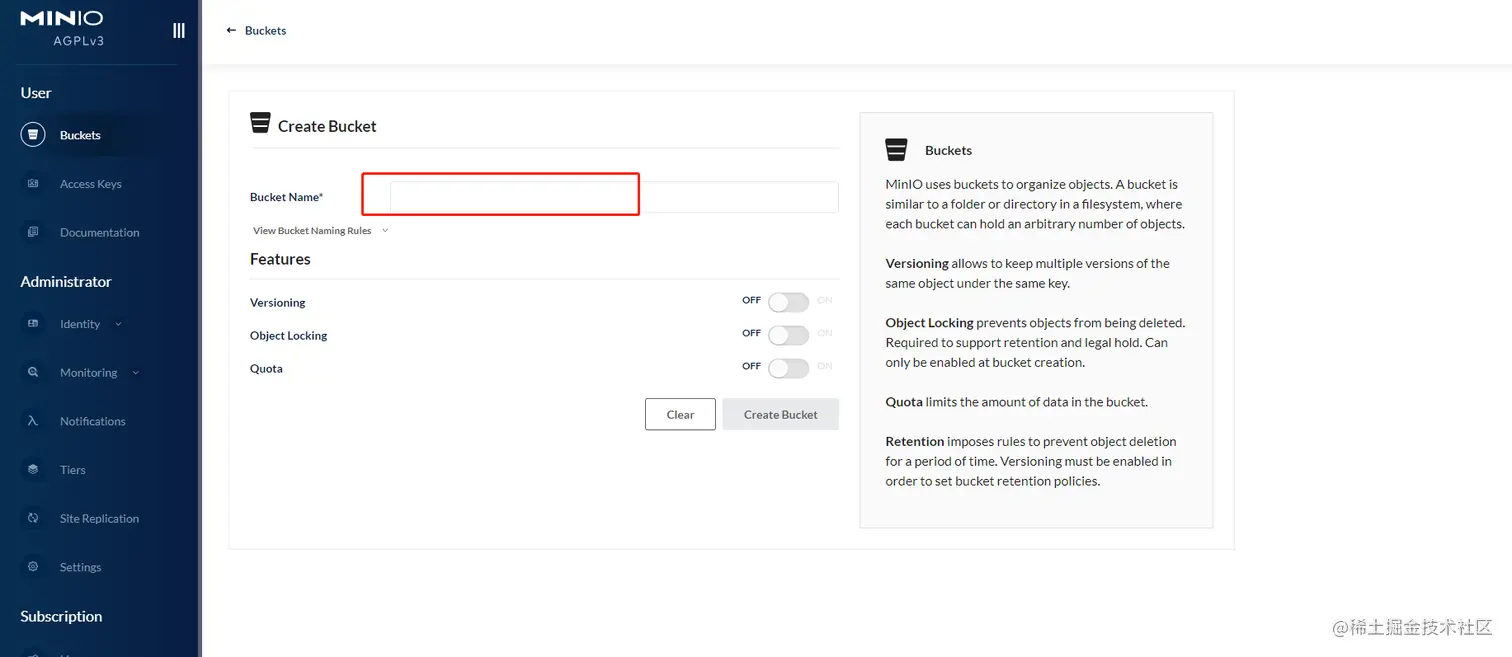Screen dimensions: 1512x657
Task: Go back via the Buckets breadcrumb link
Action: [266, 31]
